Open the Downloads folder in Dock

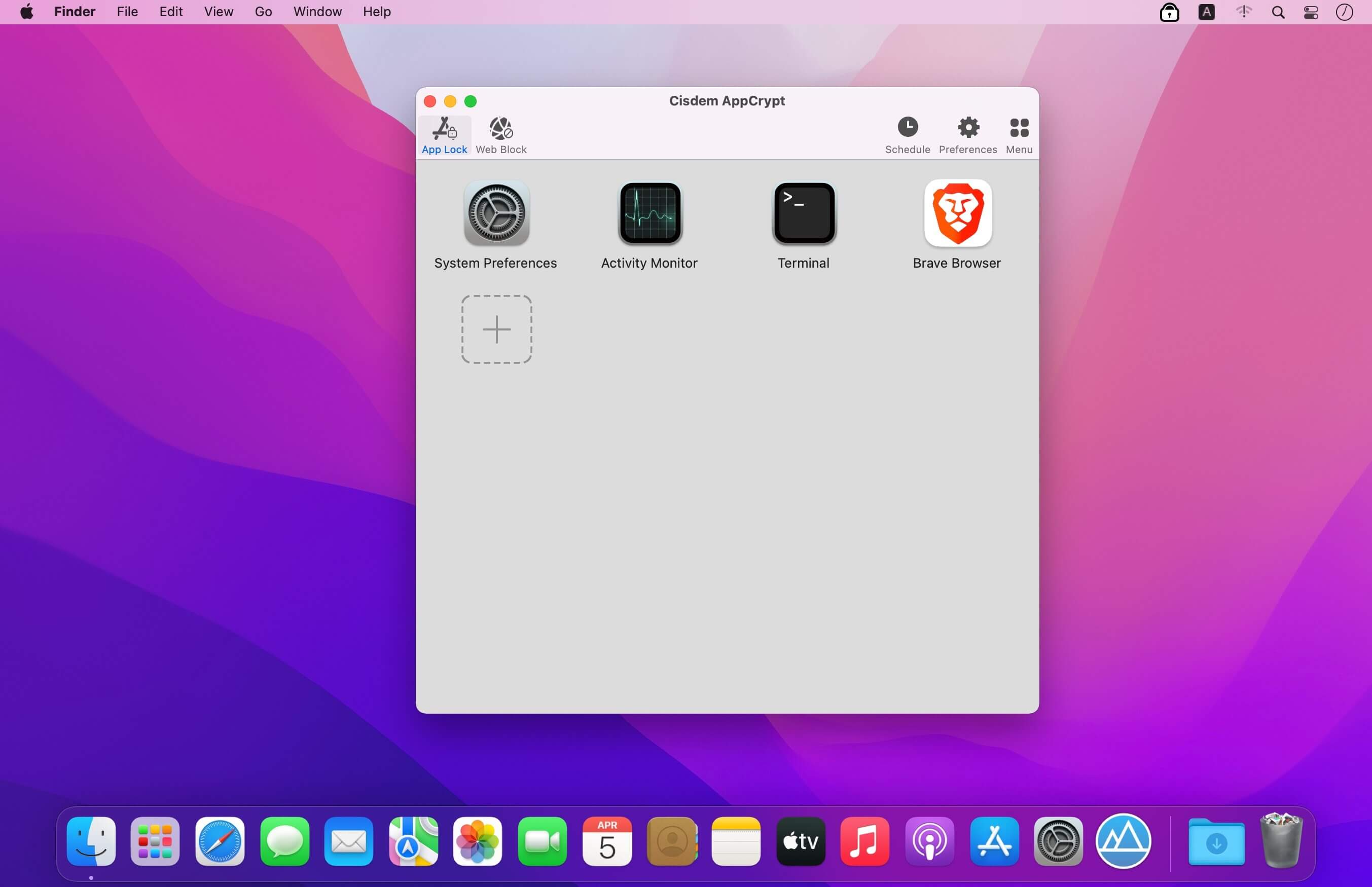[1216, 841]
